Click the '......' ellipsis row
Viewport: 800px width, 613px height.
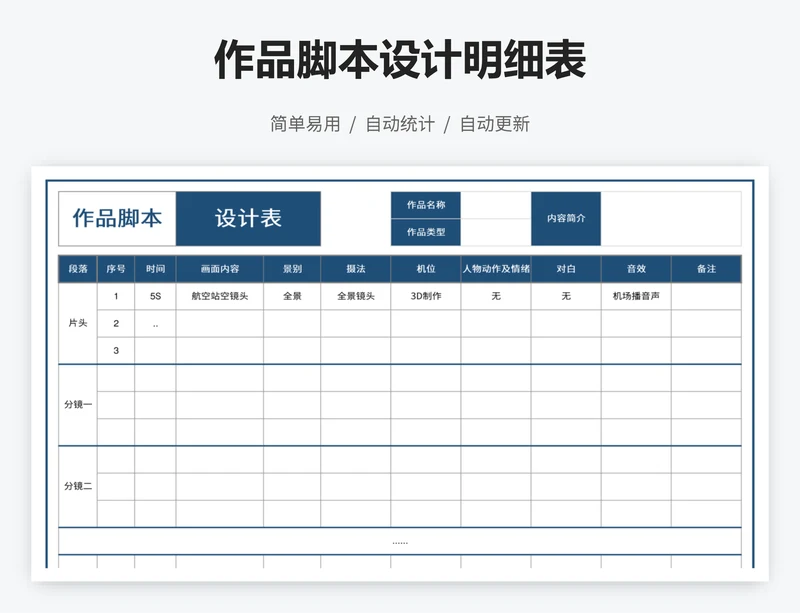(x=400, y=542)
